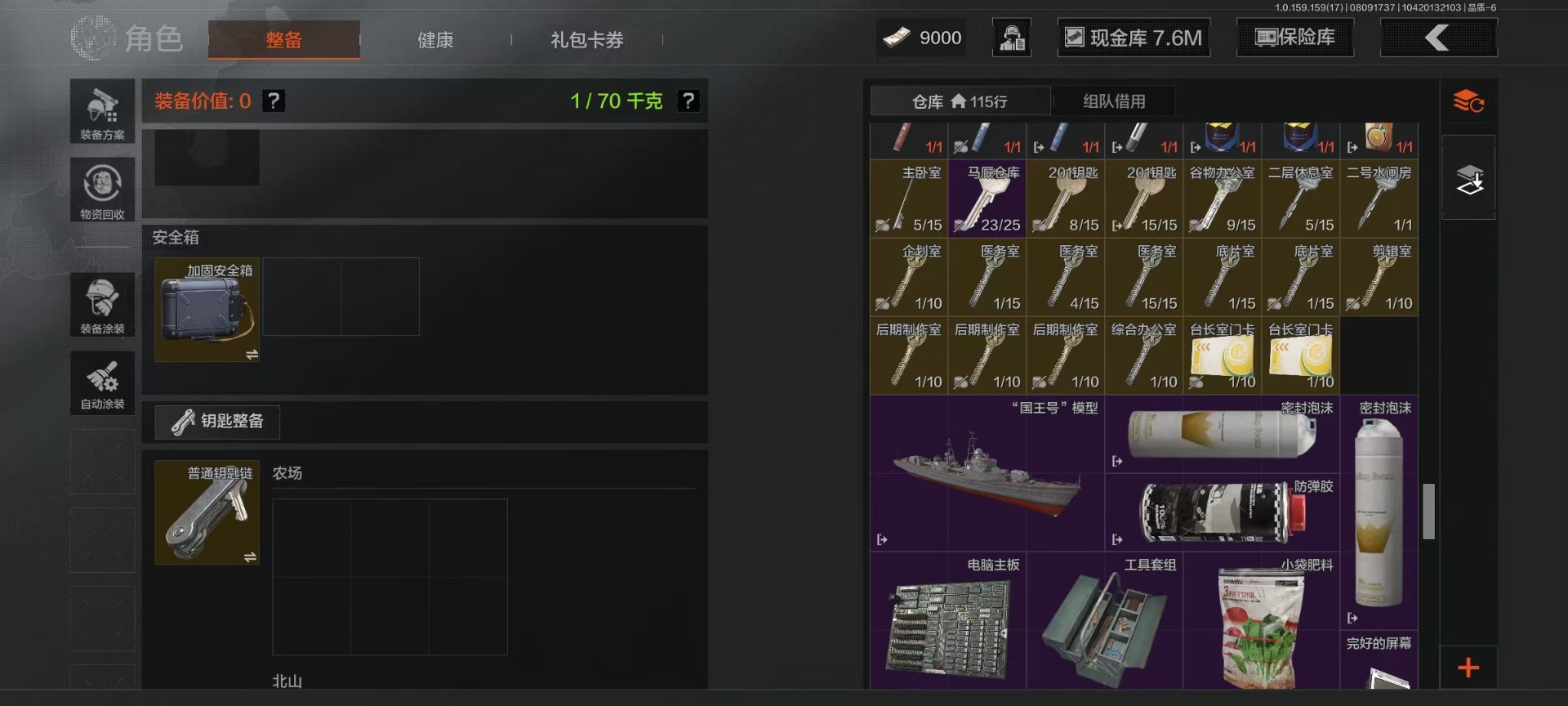
Task: Switch to the 健康 tab
Action: click(x=435, y=39)
